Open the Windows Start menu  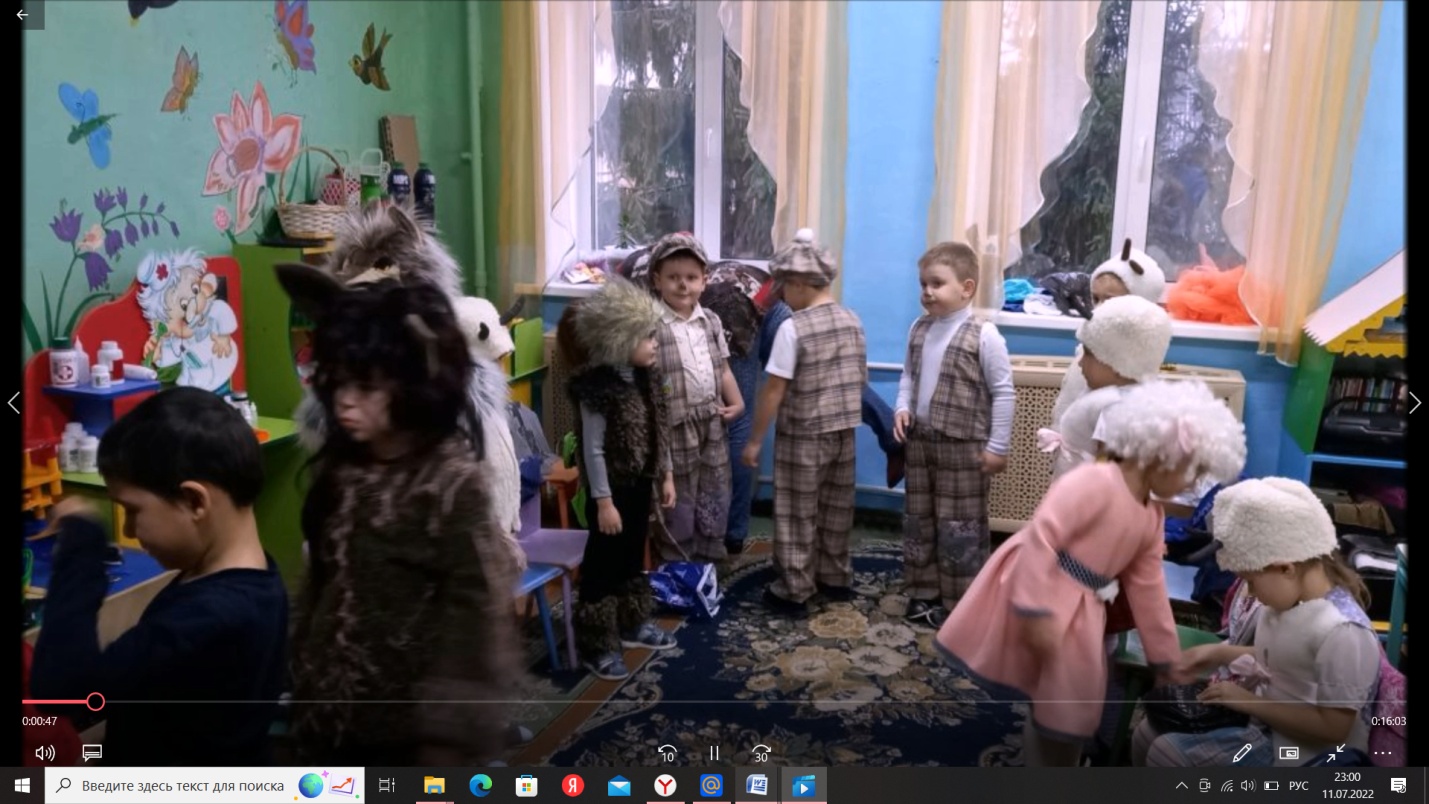coord(22,786)
